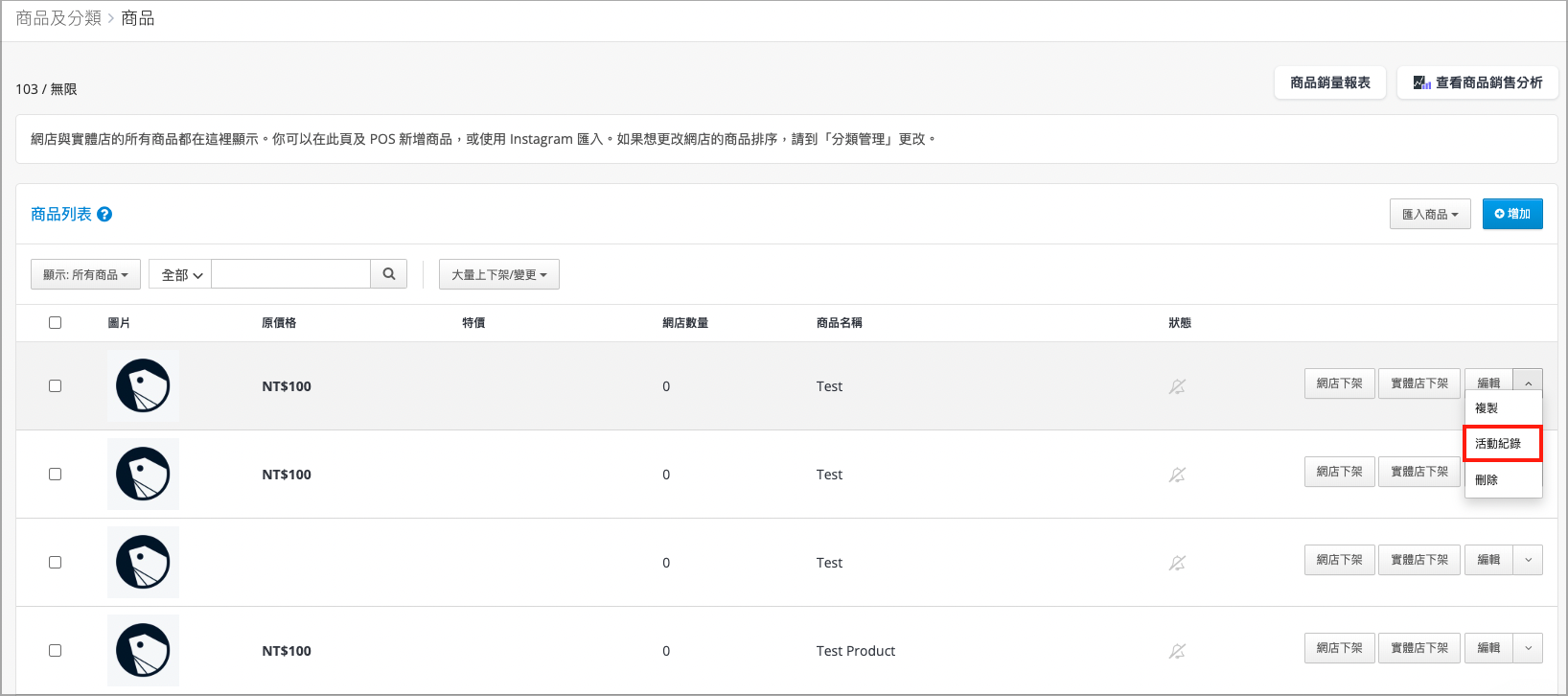Click the plus-circle icon on 增加 button
This screenshot has width=1568, height=696.
click(x=1500, y=214)
